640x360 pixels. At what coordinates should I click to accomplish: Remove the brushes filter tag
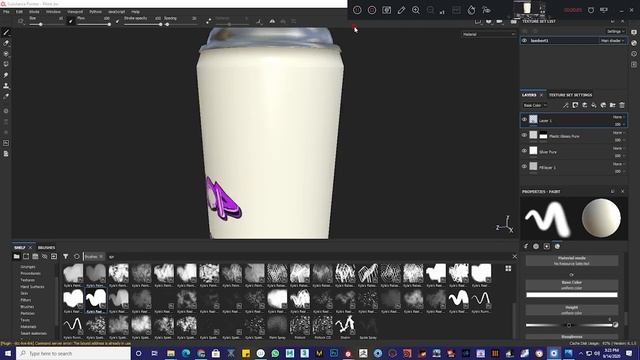pos(101,256)
